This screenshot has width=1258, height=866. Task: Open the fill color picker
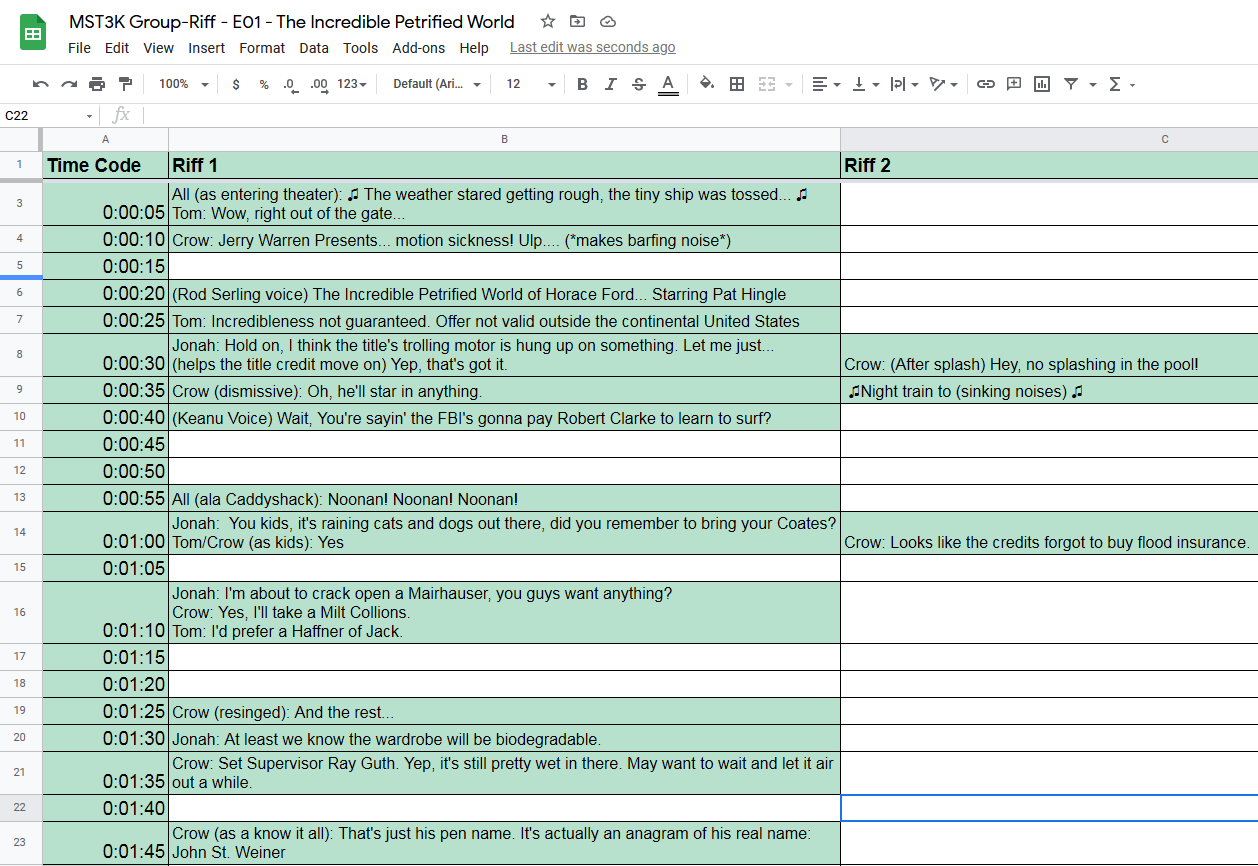[707, 84]
